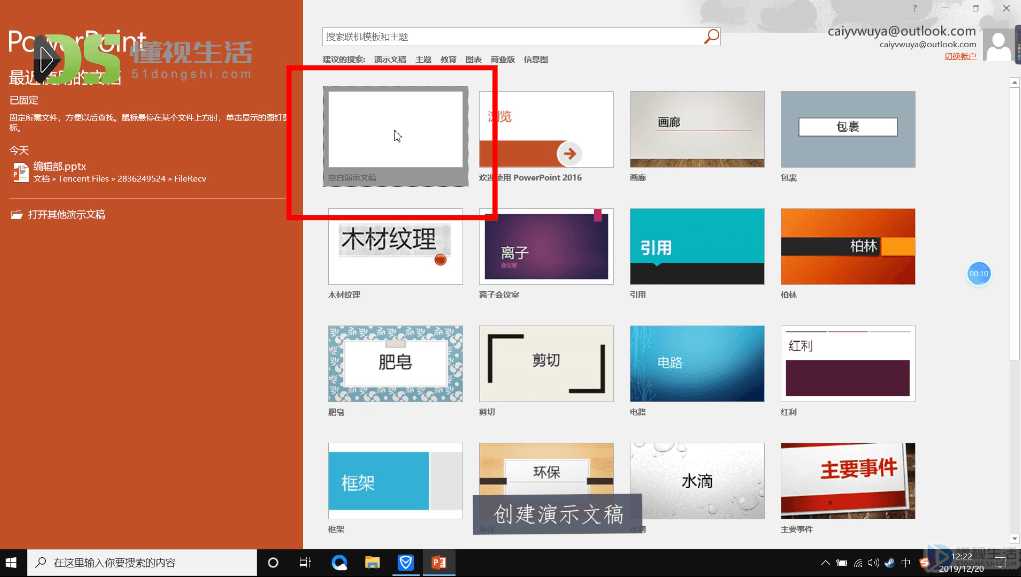Screen dimensions: 1021x577
Task: Open File Explorer from taskbar
Action: 372,563
